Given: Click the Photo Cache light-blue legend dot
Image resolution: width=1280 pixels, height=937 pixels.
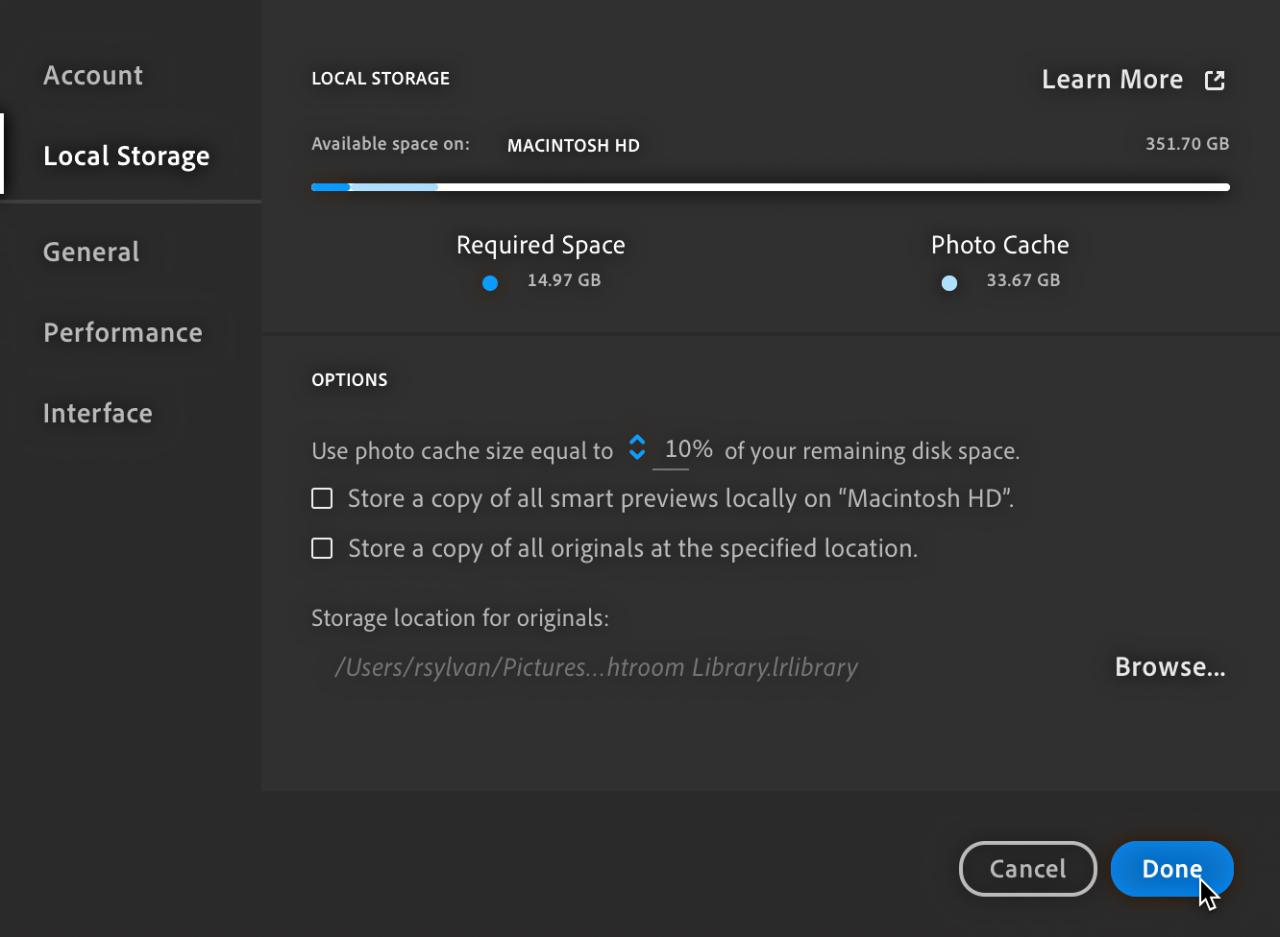Looking at the screenshot, I should 949,283.
